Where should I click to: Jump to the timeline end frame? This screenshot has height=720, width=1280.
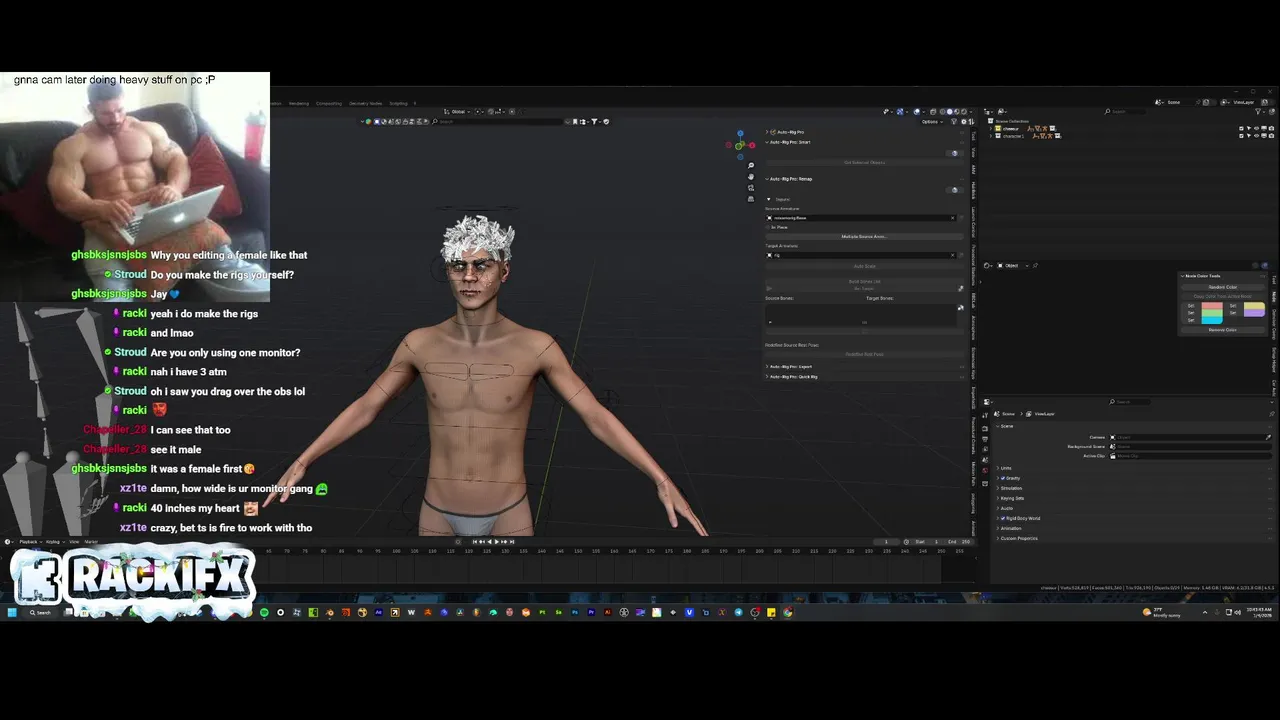tap(512, 542)
